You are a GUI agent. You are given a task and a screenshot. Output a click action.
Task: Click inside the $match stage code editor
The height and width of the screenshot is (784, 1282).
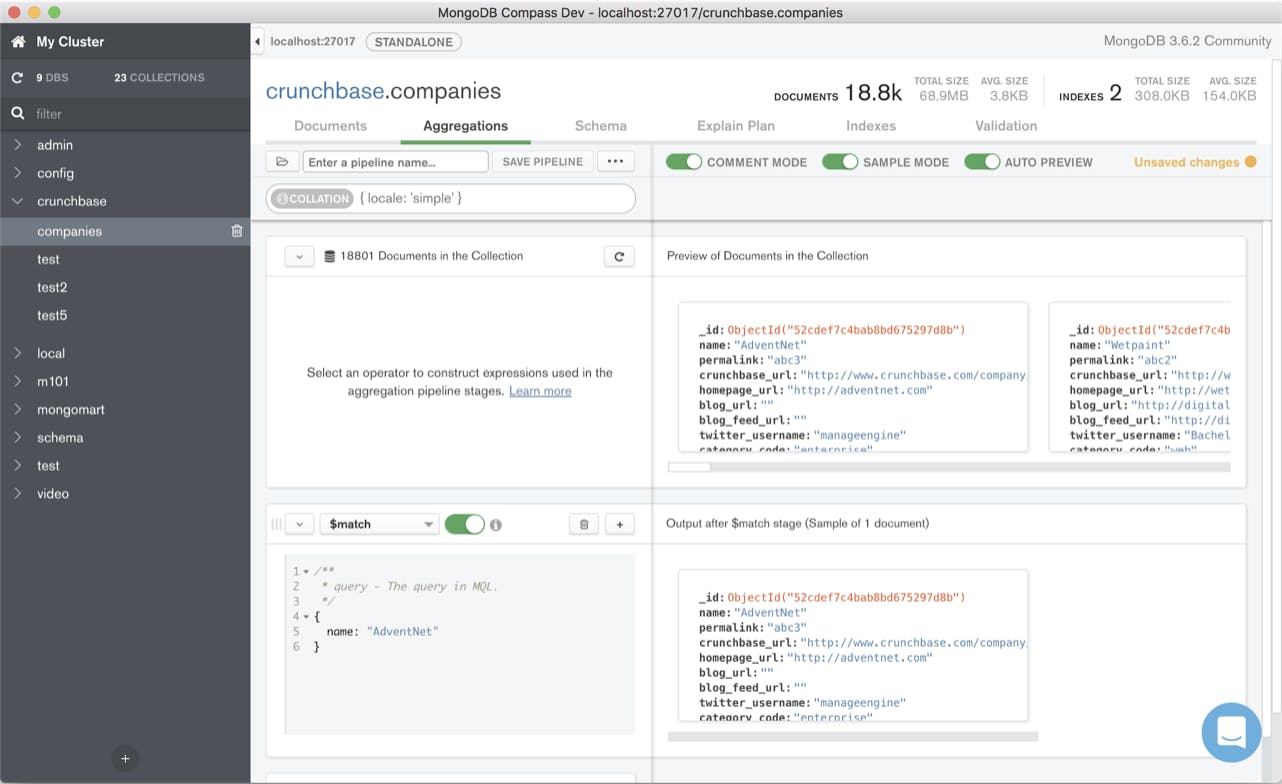(460, 645)
